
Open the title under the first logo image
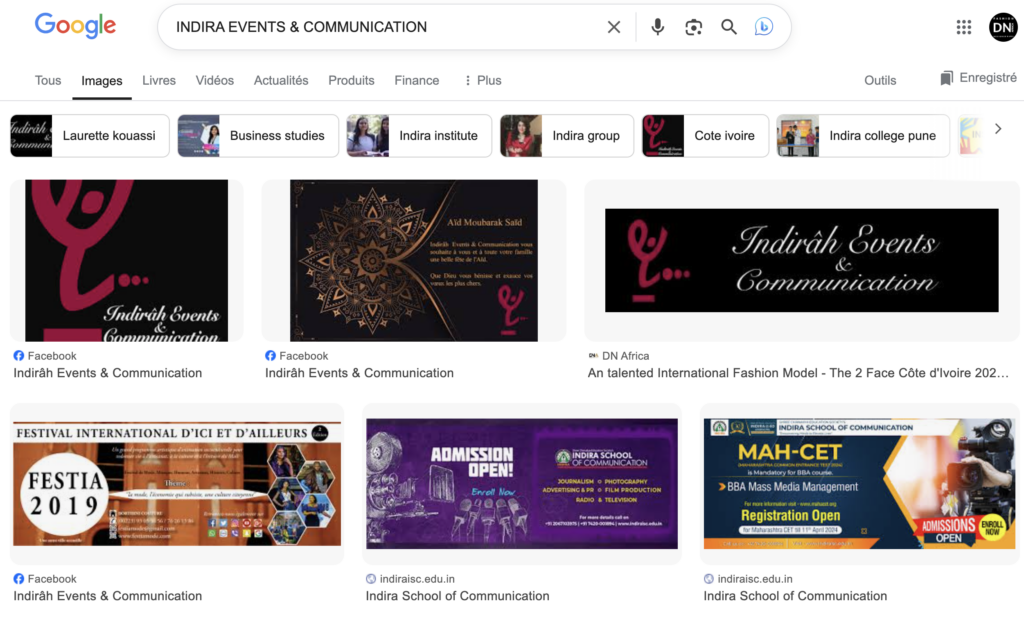point(108,373)
